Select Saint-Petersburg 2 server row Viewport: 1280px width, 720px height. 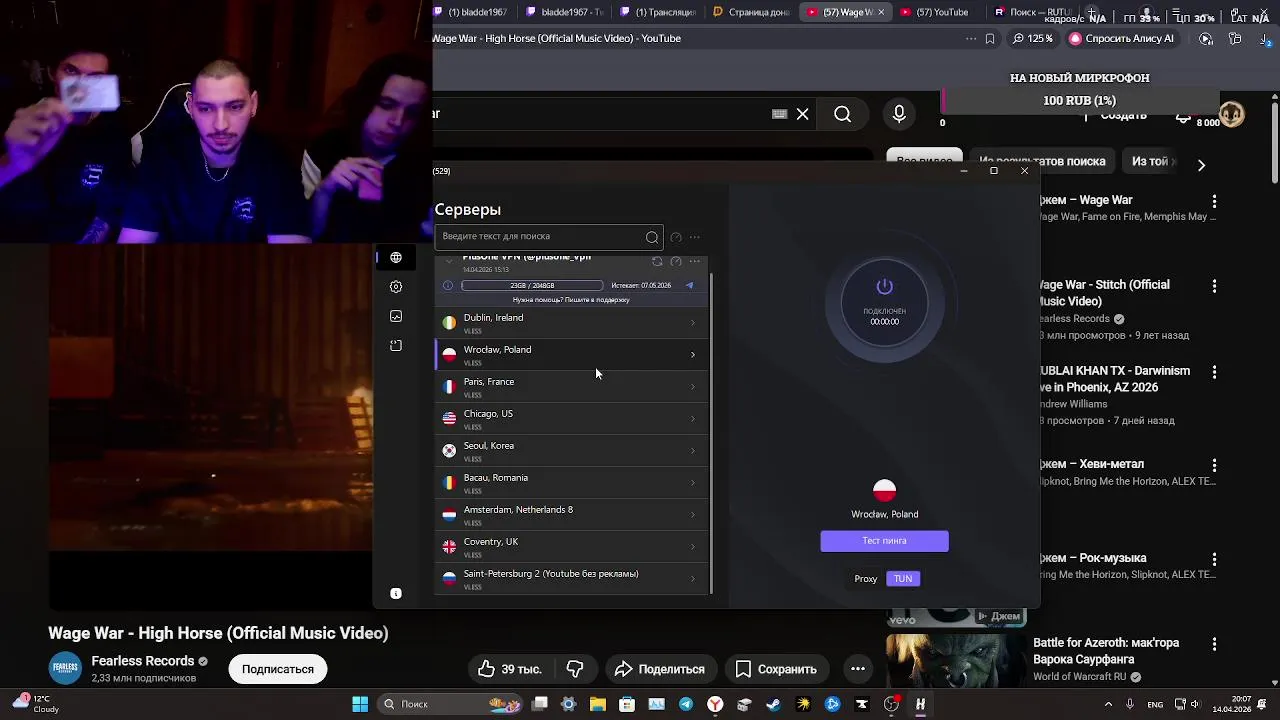571,579
